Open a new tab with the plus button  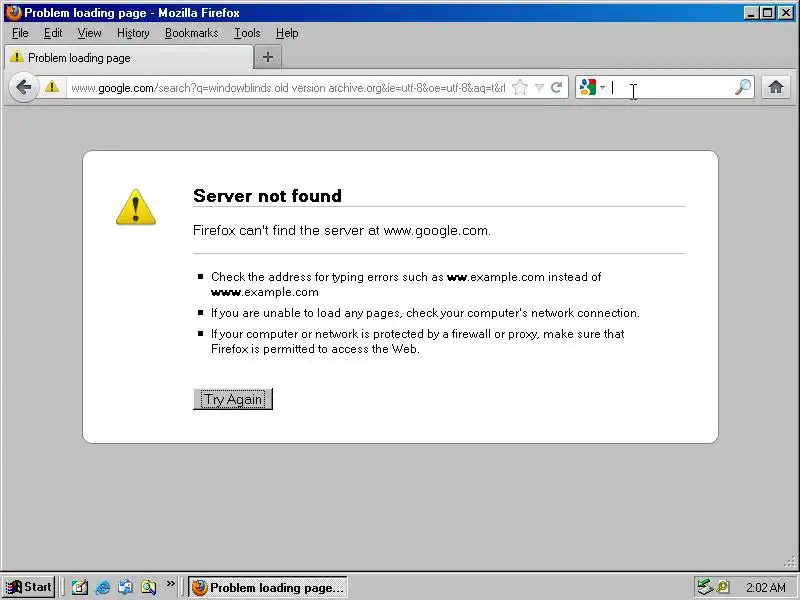268,57
